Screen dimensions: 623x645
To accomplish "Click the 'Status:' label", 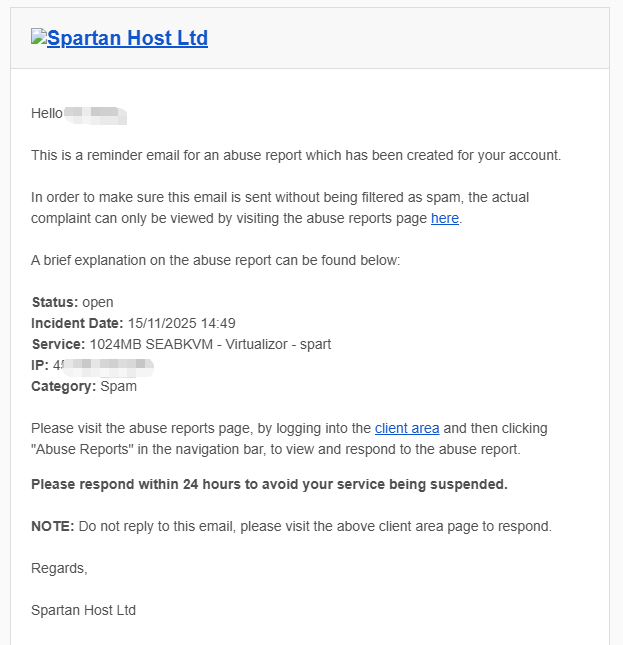I will [54, 302].
